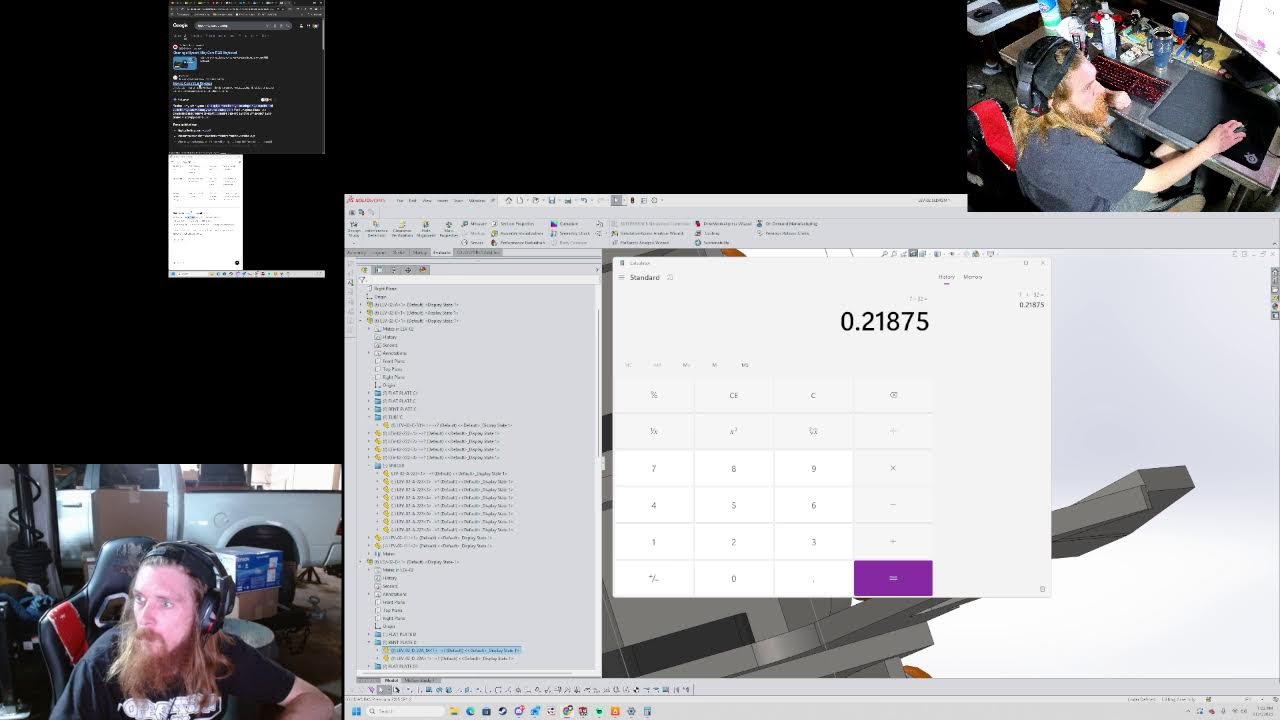The height and width of the screenshot is (720, 1280).
Task: Open Performance Evaluation tool
Action: point(518,242)
